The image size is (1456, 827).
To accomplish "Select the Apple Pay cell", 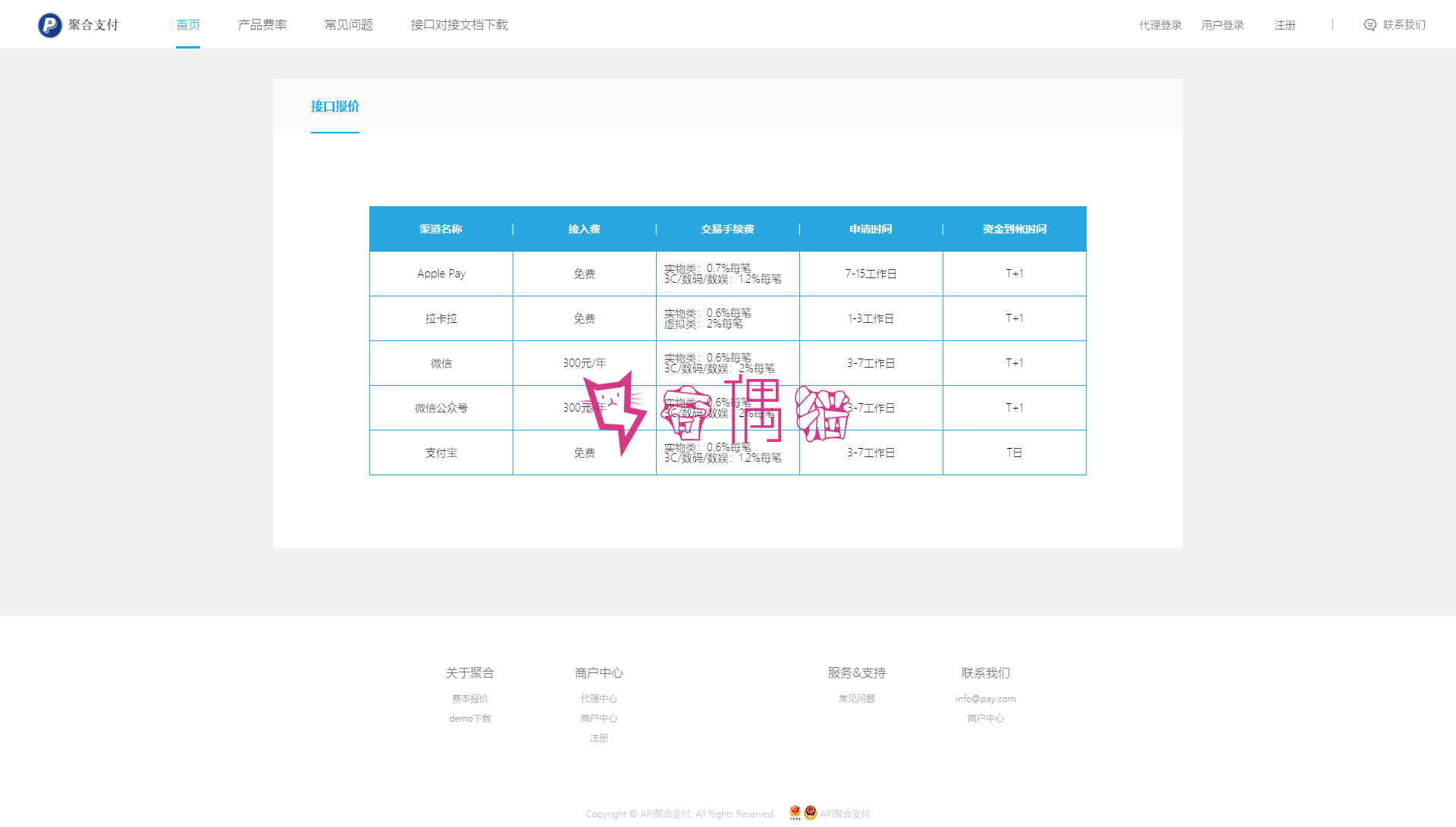I will [441, 274].
